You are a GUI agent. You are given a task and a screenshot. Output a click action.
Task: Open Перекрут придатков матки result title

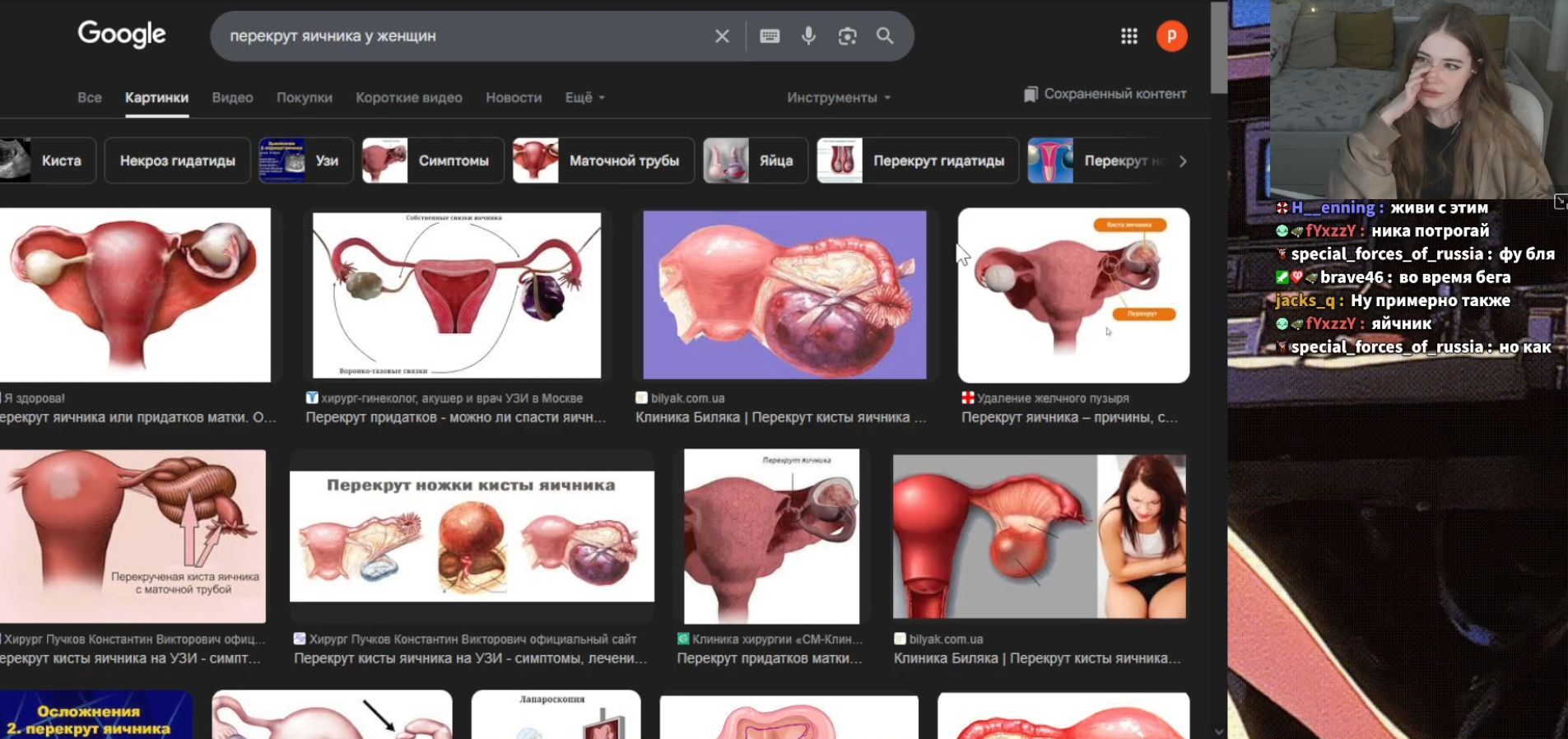click(x=770, y=658)
